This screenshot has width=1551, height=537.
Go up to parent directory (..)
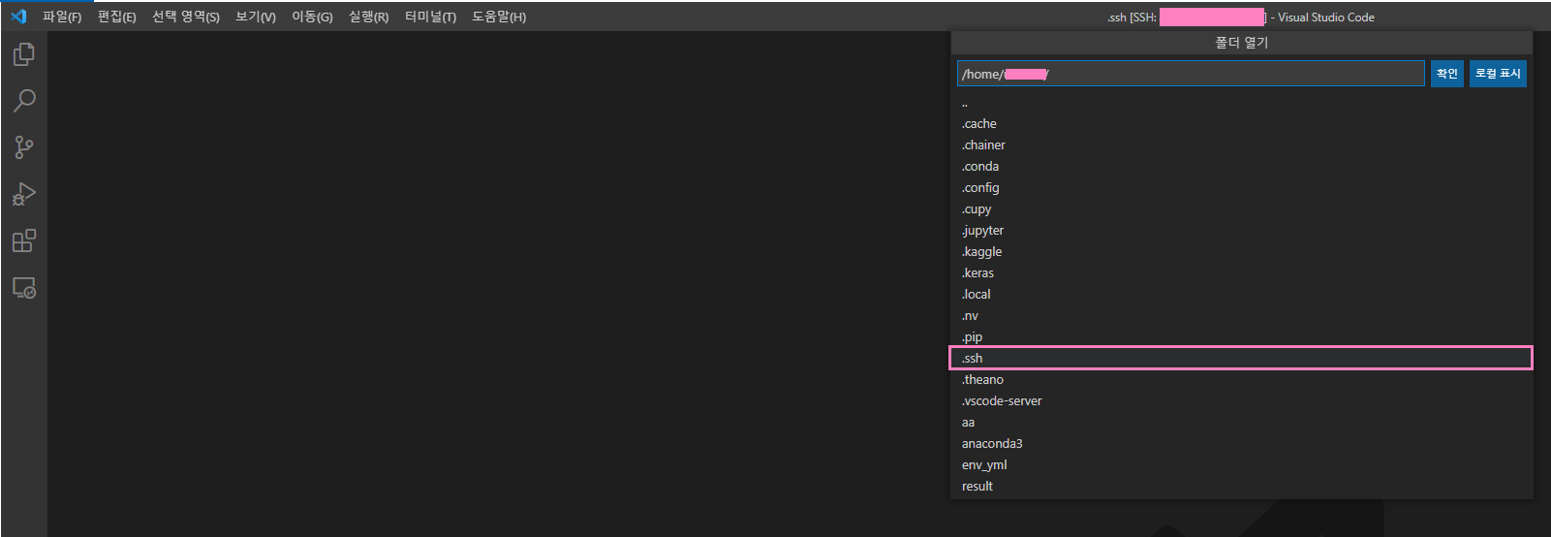pyautogui.click(x=965, y=103)
